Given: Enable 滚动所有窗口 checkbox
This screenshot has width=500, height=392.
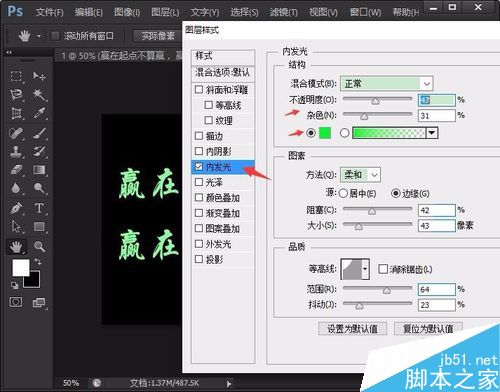Looking at the screenshot, I should pyautogui.click(x=55, y=36).
